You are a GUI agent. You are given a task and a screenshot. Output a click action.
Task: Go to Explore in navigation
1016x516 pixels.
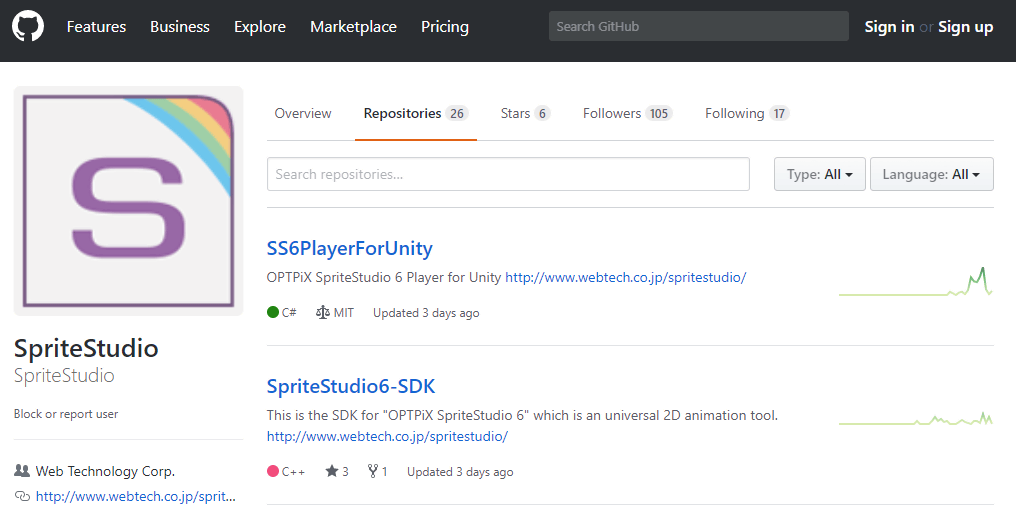coord(260,27)
